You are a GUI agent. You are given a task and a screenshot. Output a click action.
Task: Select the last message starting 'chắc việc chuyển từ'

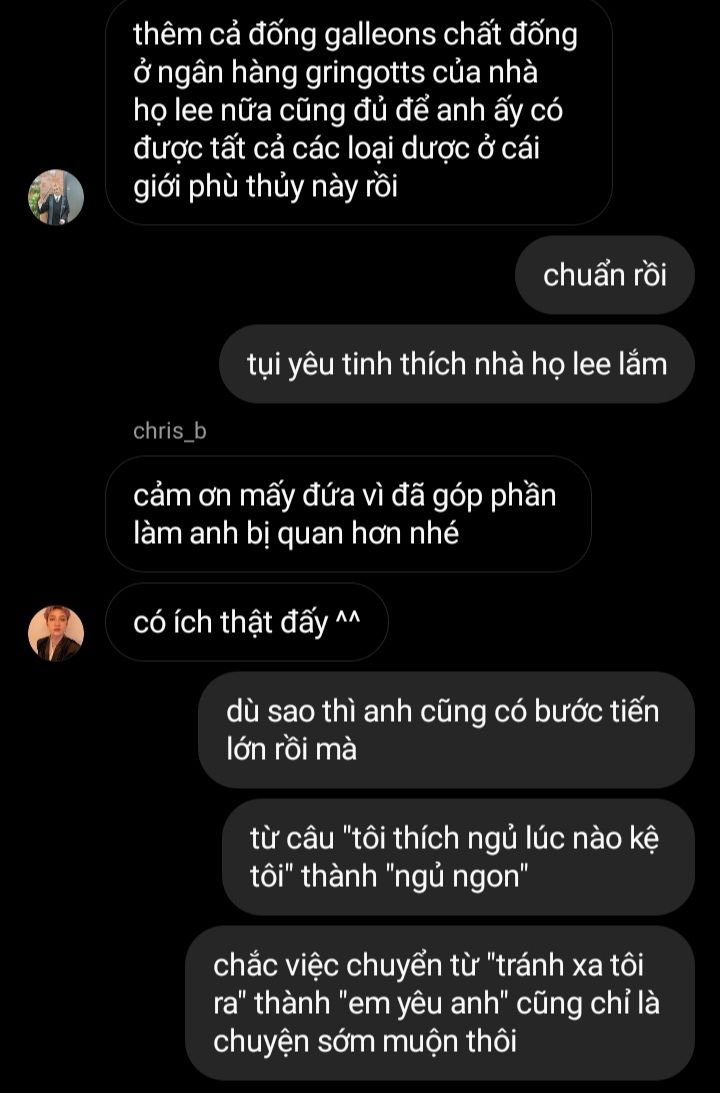440,1002
